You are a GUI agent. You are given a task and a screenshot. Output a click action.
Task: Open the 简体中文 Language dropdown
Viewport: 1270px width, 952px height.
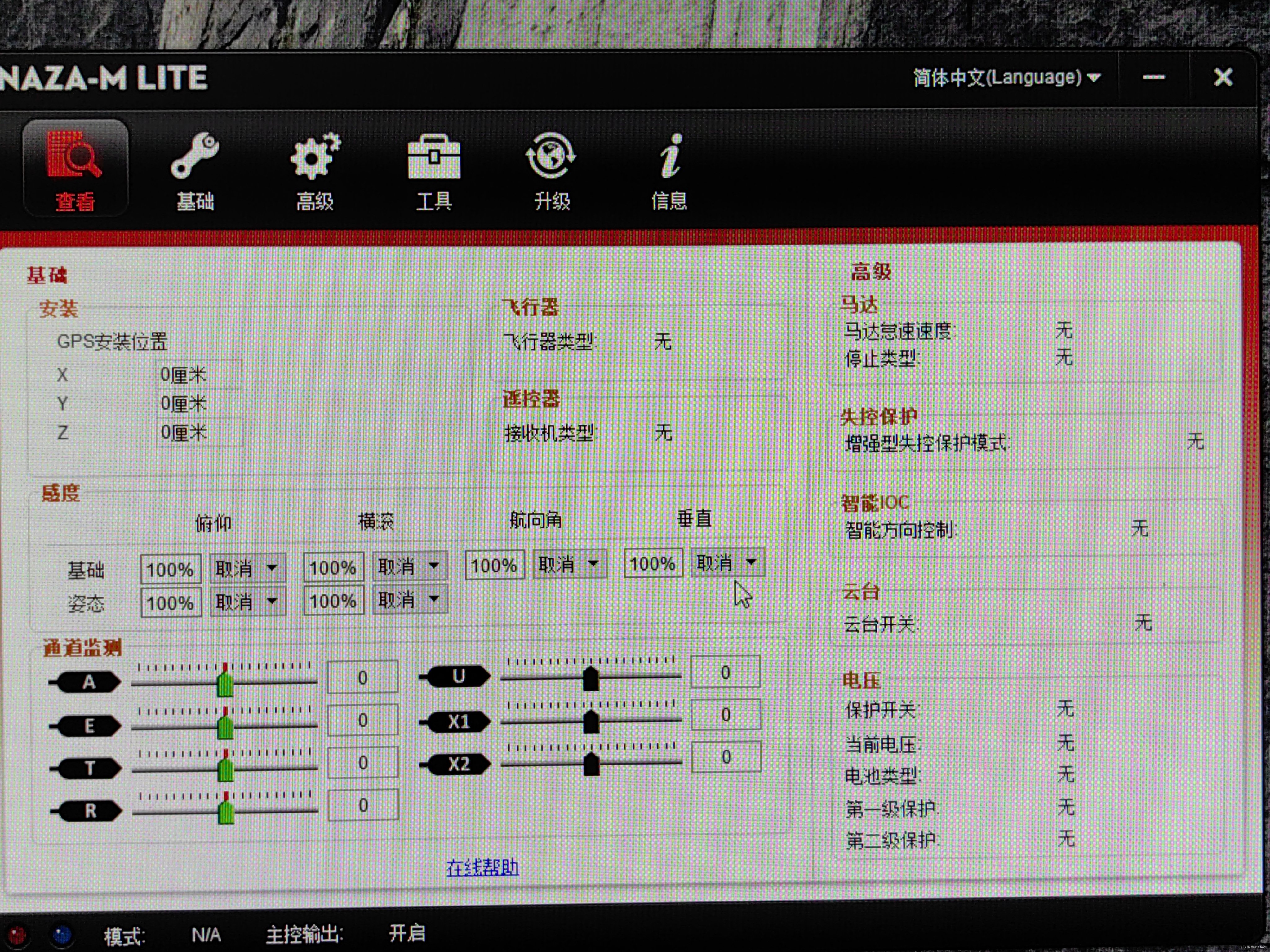tap(1006, 77)
